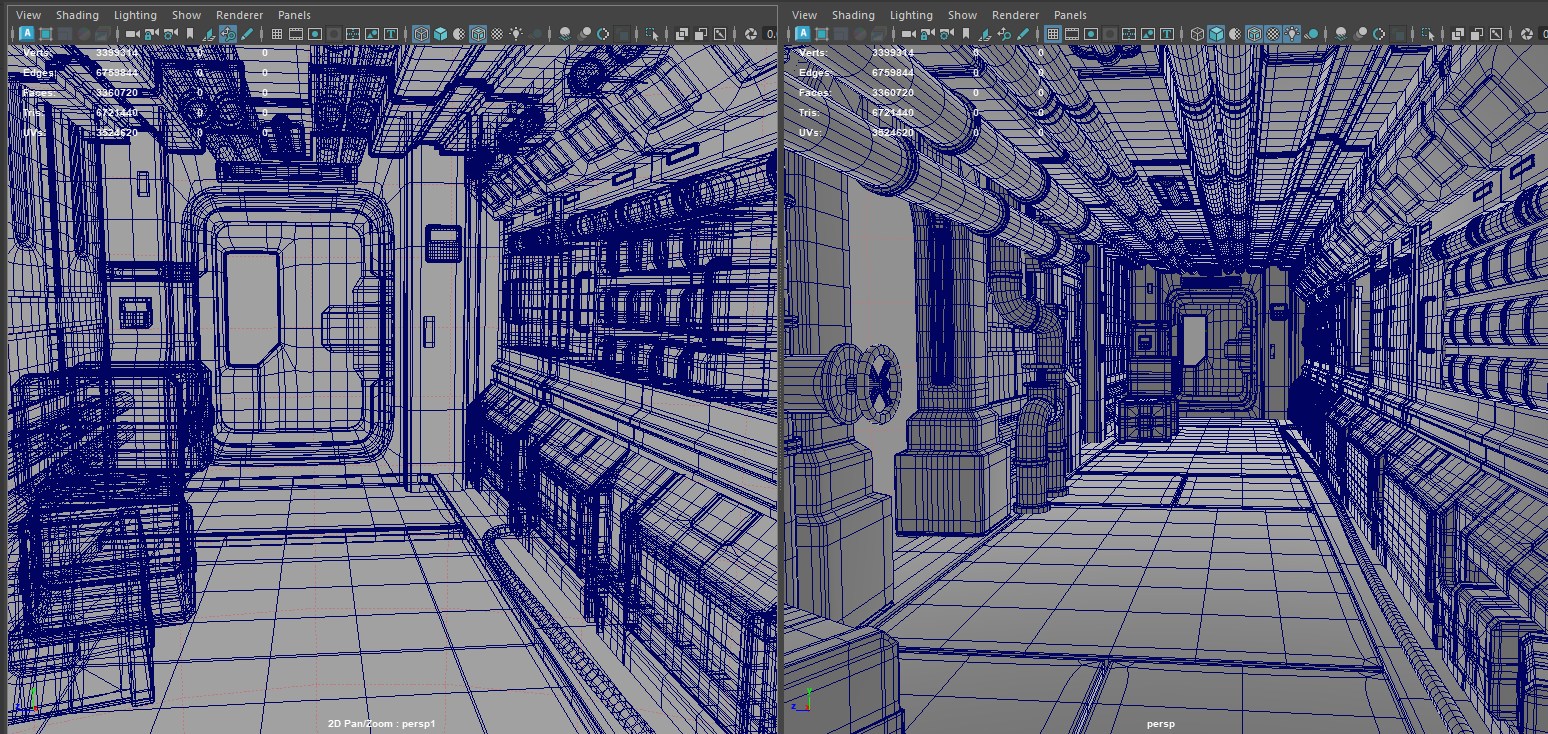Toggle Smooth Shade All in right persp panel
This screenshot has width=1548, height=734.
point(1216,34)
